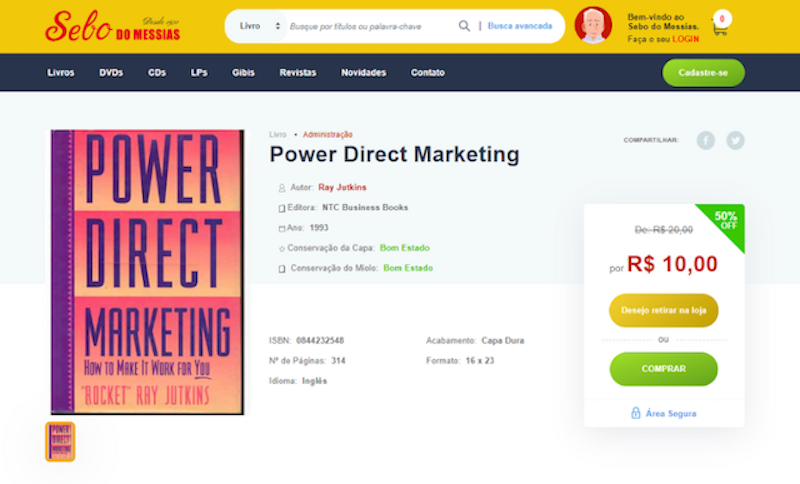Click the Área Segura link
The image size is (800, 484).
[x=671, y=414]
